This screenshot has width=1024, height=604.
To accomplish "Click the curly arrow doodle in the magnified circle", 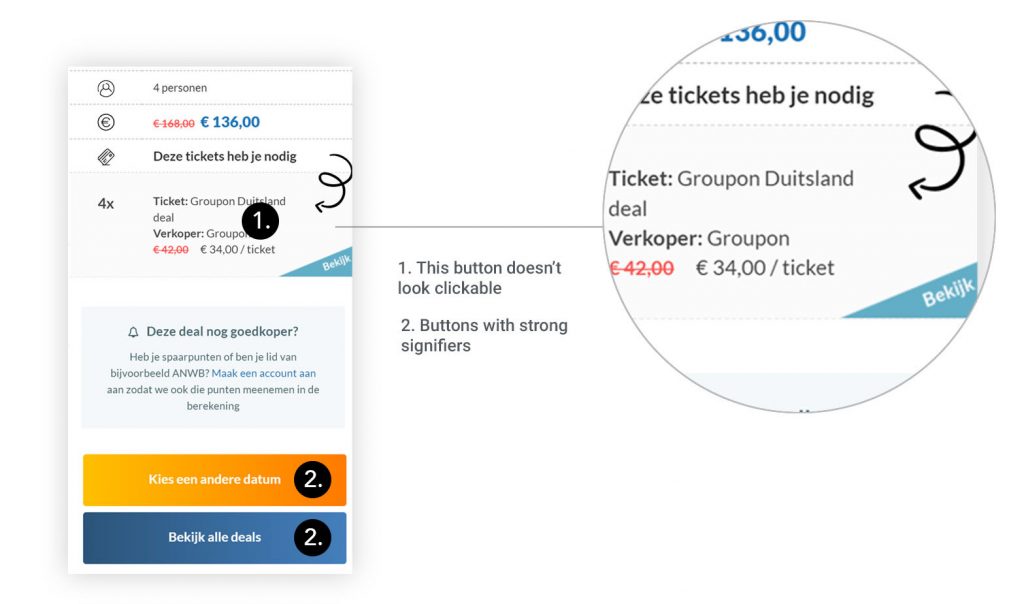I will (x=940, y=158).
